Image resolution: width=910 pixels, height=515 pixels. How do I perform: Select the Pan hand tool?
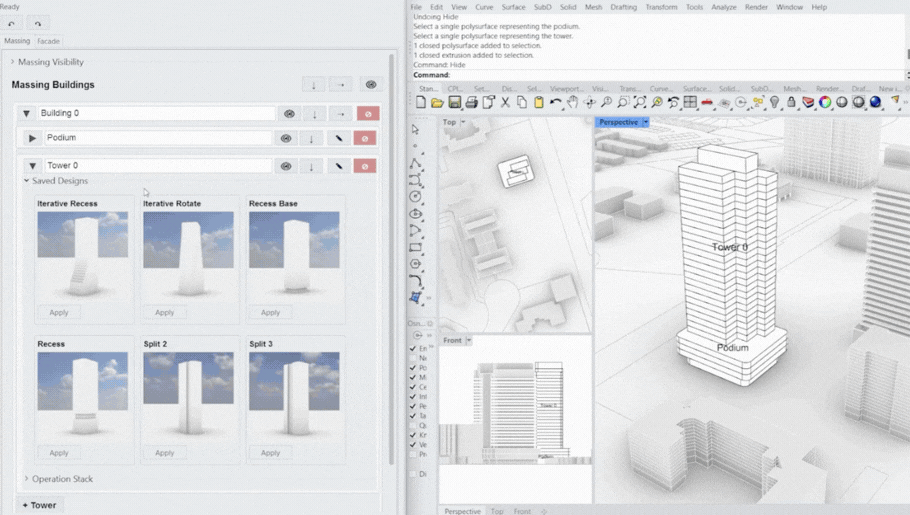click(572, 102)
